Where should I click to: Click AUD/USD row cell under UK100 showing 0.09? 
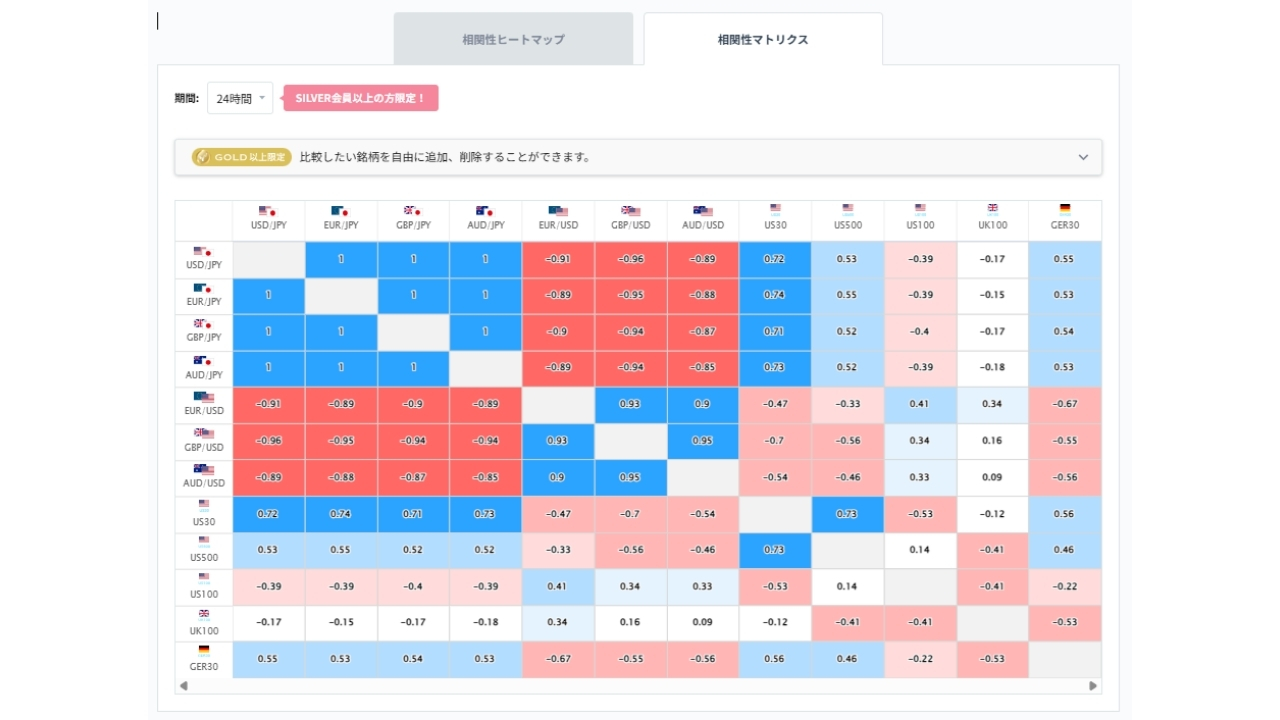tap(992, 478)
